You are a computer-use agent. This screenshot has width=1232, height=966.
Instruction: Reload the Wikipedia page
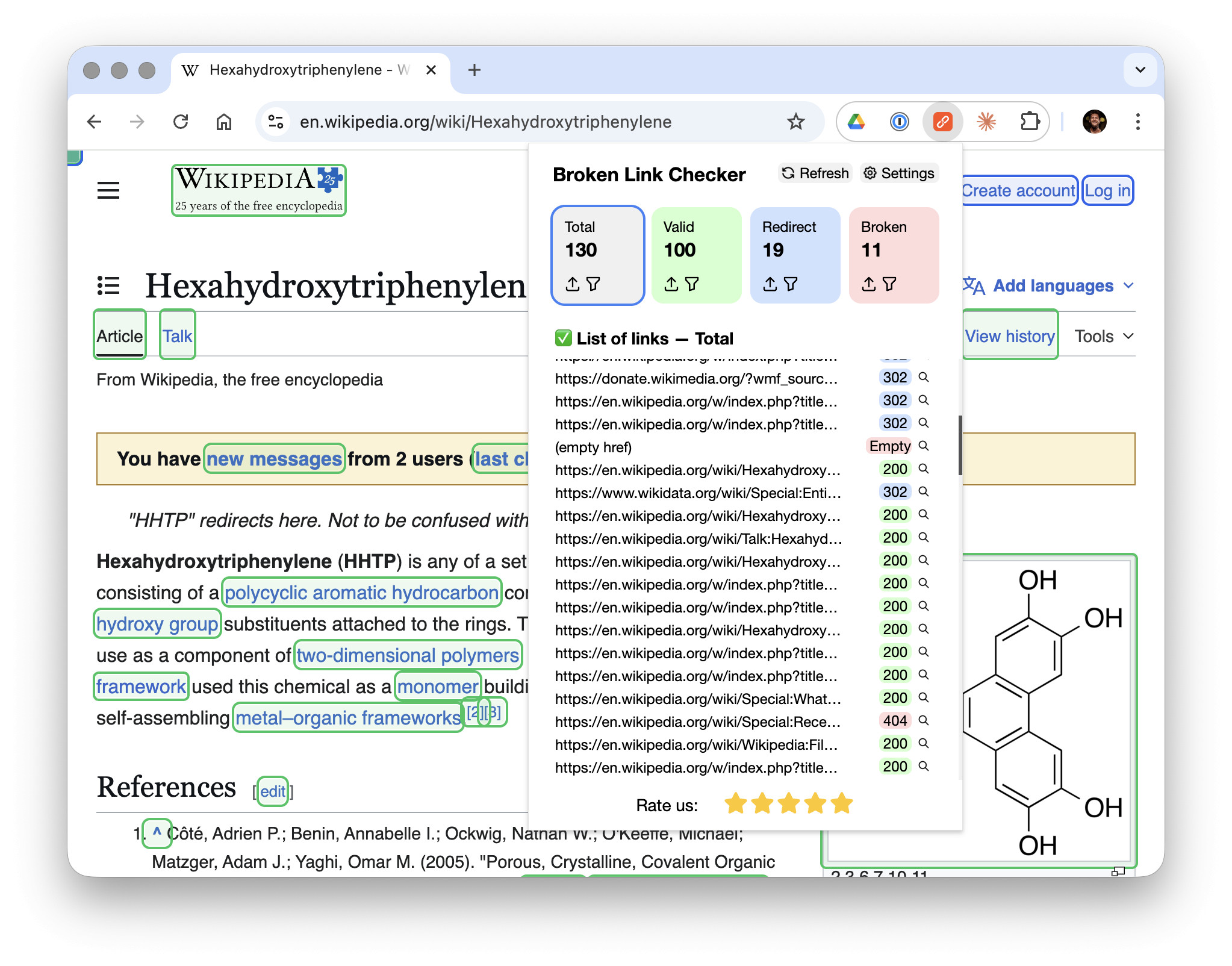click(x=181, y=122)
